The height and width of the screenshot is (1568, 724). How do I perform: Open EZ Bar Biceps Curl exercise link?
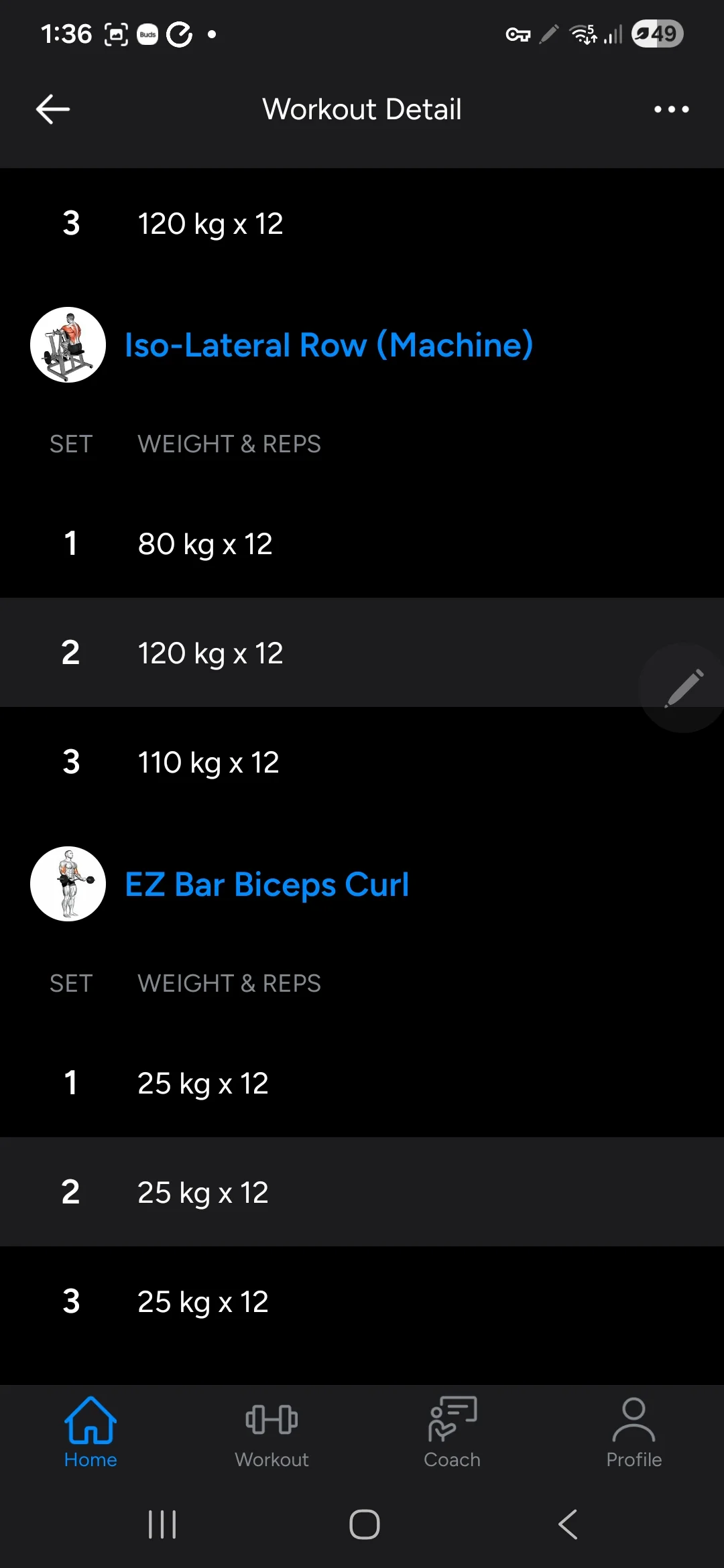(267, 885)
